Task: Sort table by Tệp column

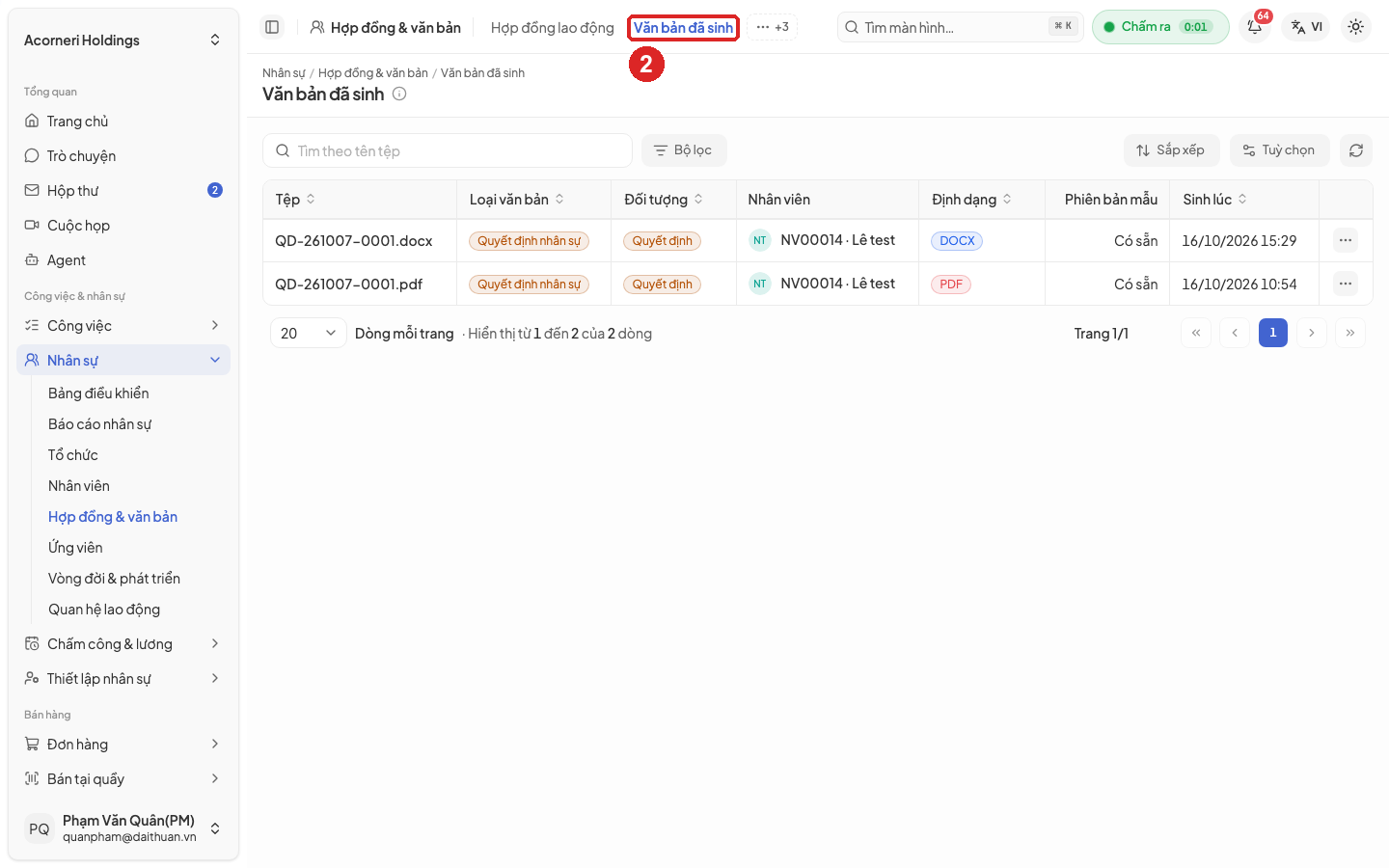Action: pos(295,200)
